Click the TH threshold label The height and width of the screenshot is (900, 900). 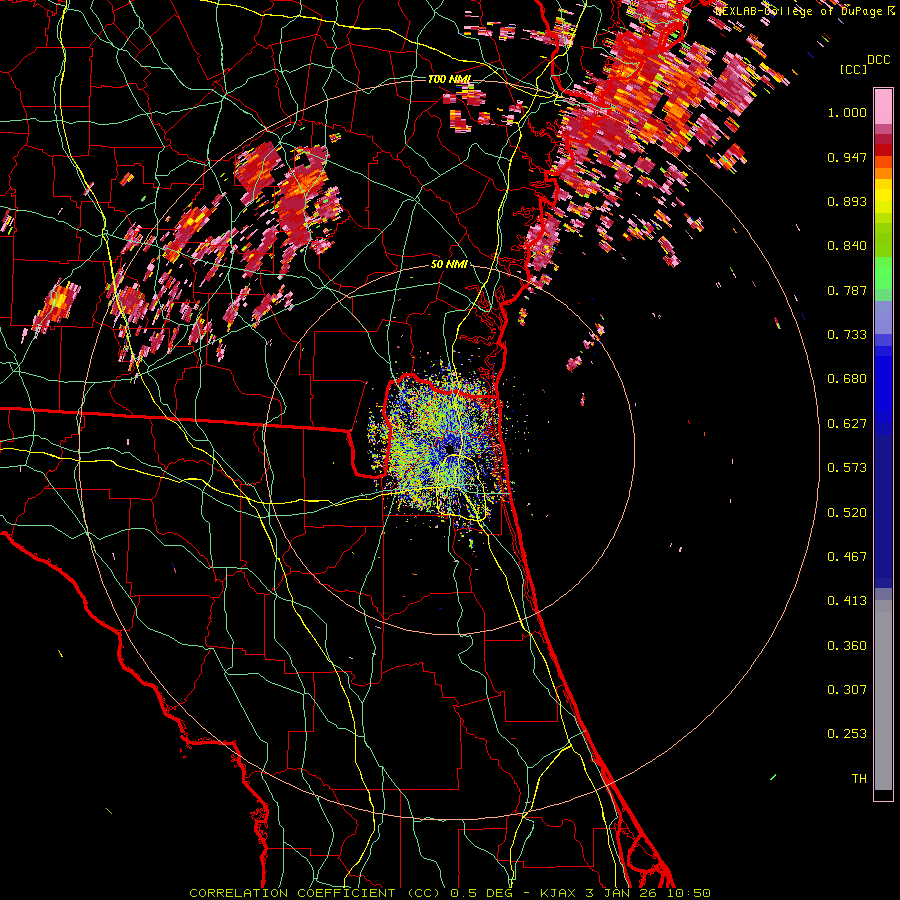859,779
